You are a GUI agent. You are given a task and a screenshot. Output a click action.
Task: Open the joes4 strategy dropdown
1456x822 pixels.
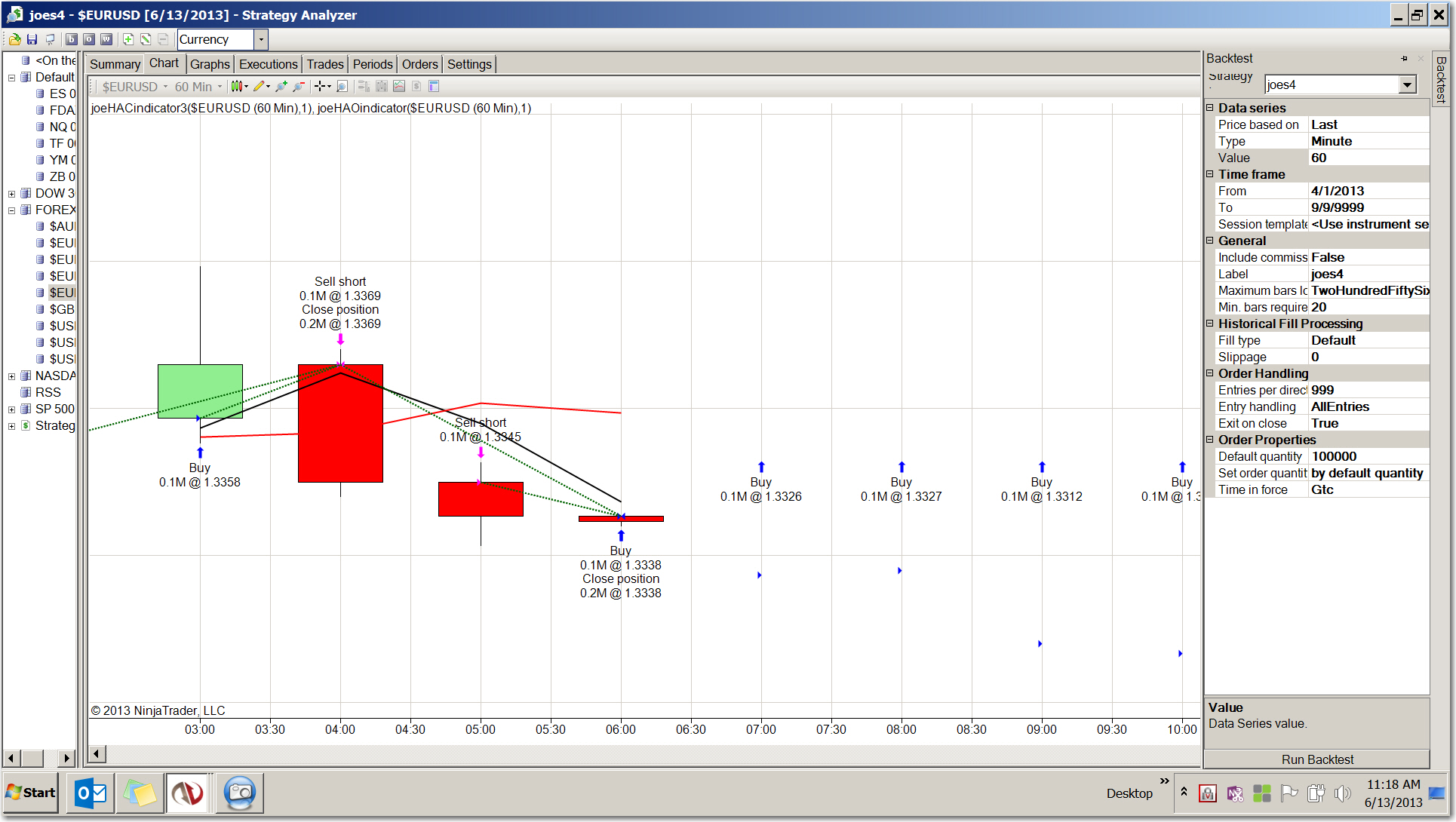[1407, 85]
